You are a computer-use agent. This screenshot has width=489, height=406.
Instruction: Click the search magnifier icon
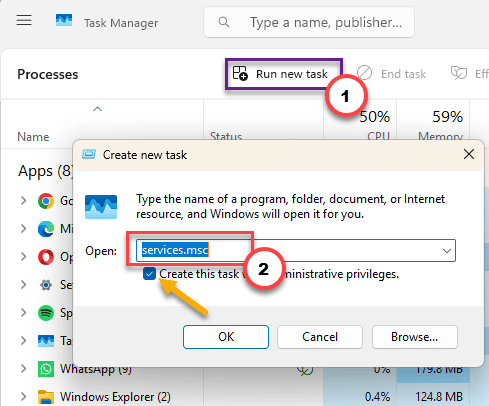point(224,22)
